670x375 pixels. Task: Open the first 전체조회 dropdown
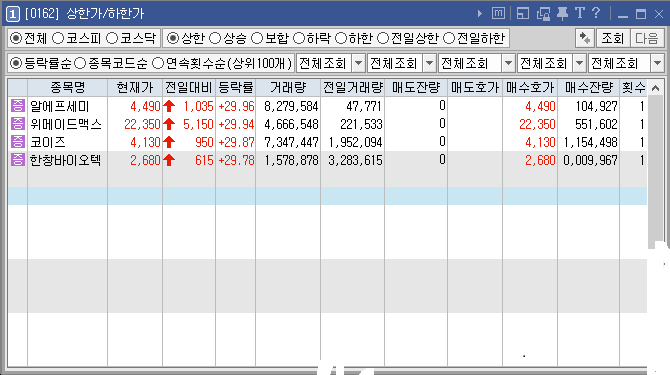[x=359, y=64]
